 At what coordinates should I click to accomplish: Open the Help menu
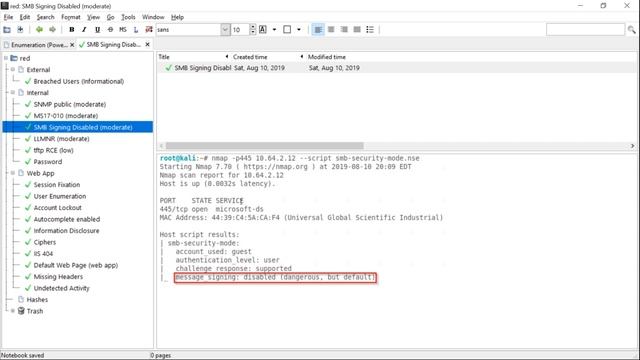177,17
